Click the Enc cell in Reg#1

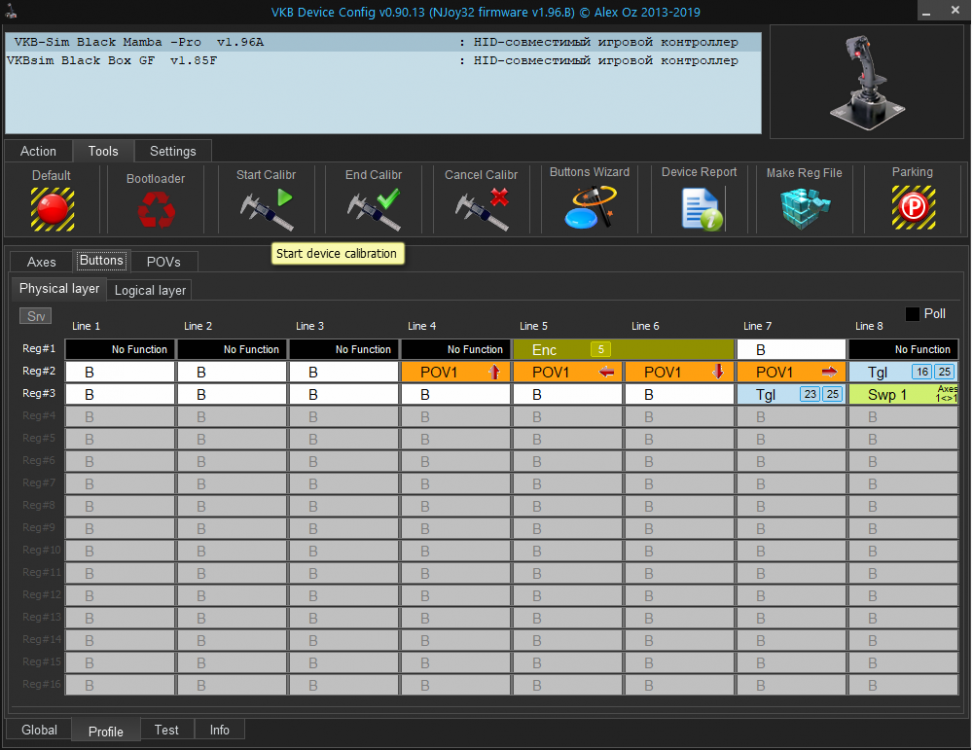[x=568, y=350]
